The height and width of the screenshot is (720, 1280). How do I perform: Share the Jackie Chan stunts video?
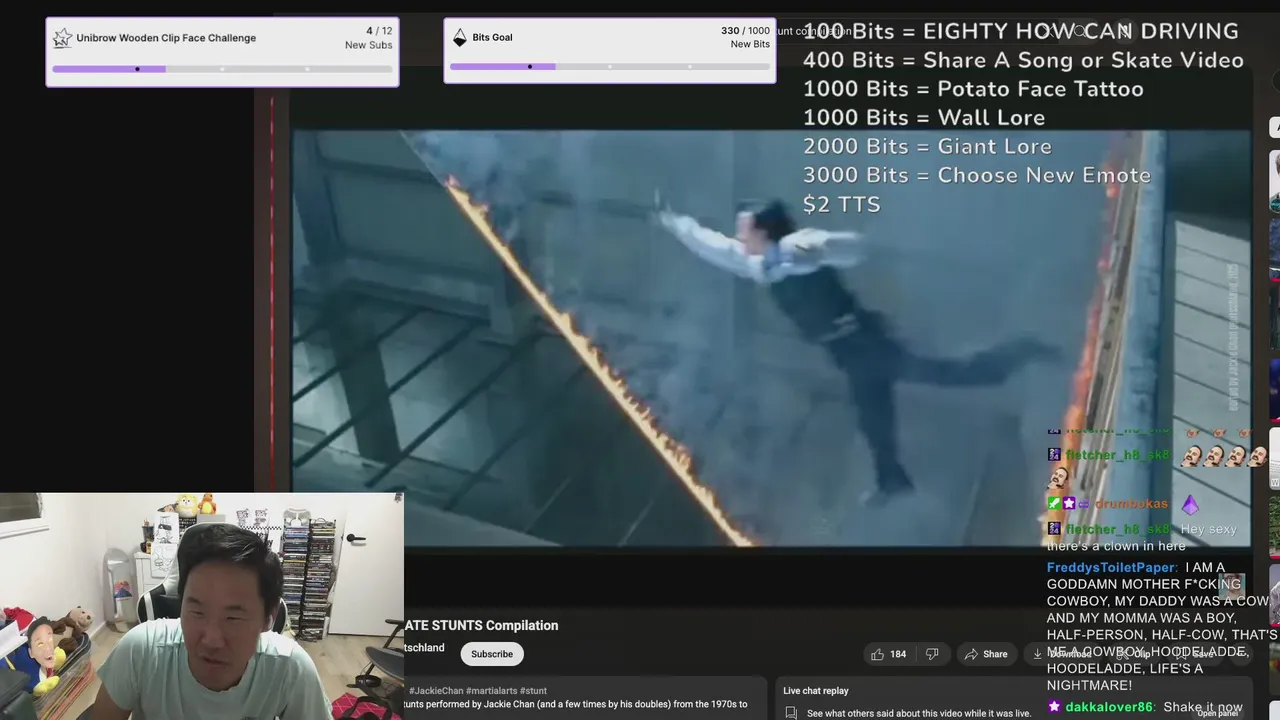point(985,654)
